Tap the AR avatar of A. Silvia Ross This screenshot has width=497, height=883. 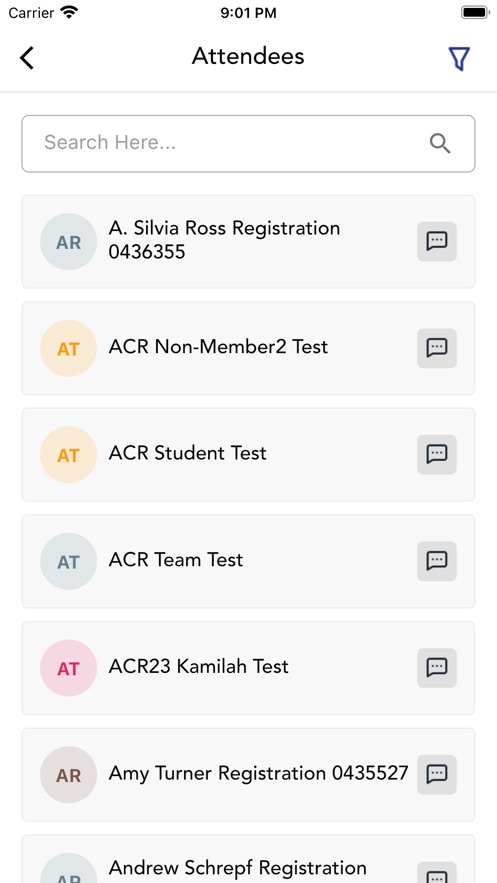coord(69,242)
